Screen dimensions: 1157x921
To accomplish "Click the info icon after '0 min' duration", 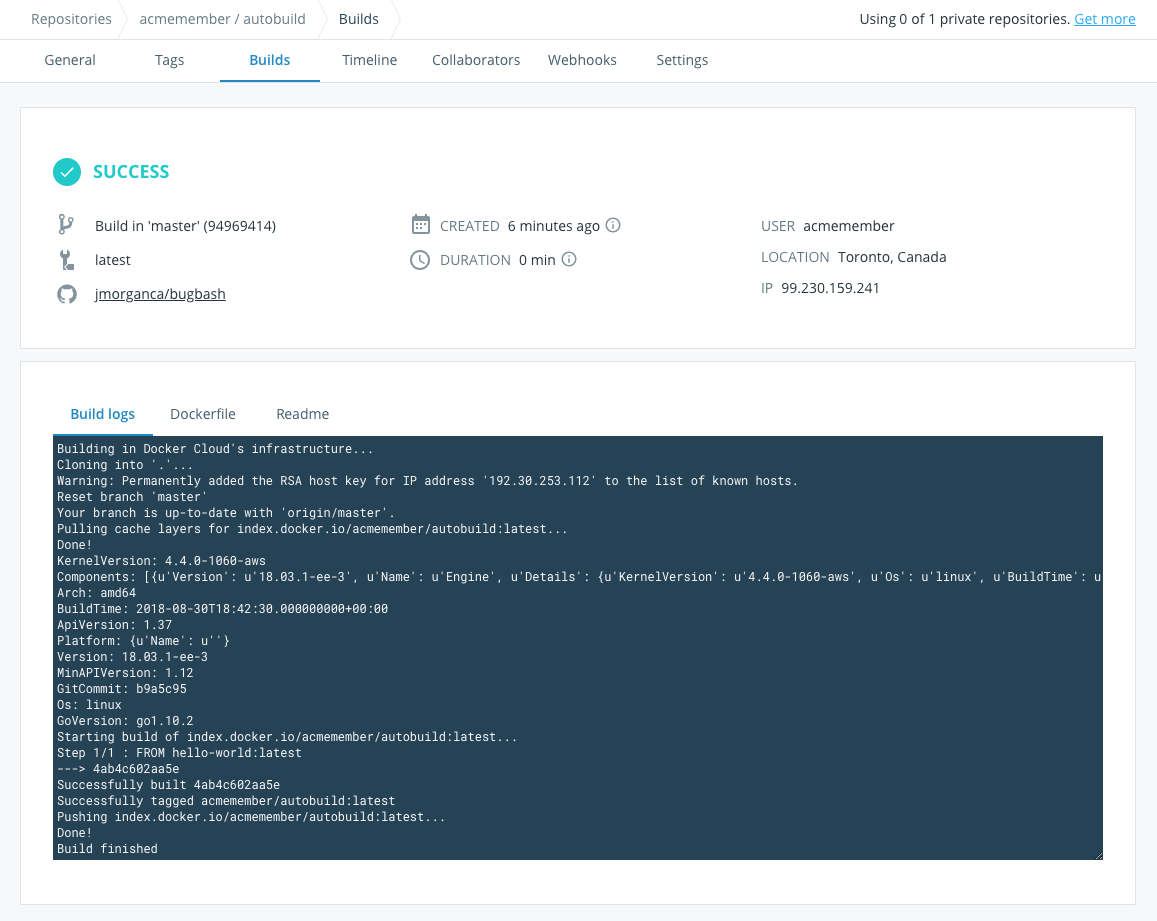I will [x=569, y=259].
